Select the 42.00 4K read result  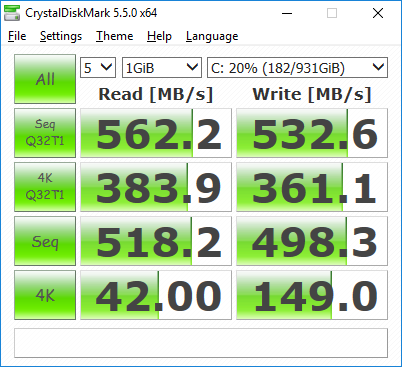tap(156, 295)
